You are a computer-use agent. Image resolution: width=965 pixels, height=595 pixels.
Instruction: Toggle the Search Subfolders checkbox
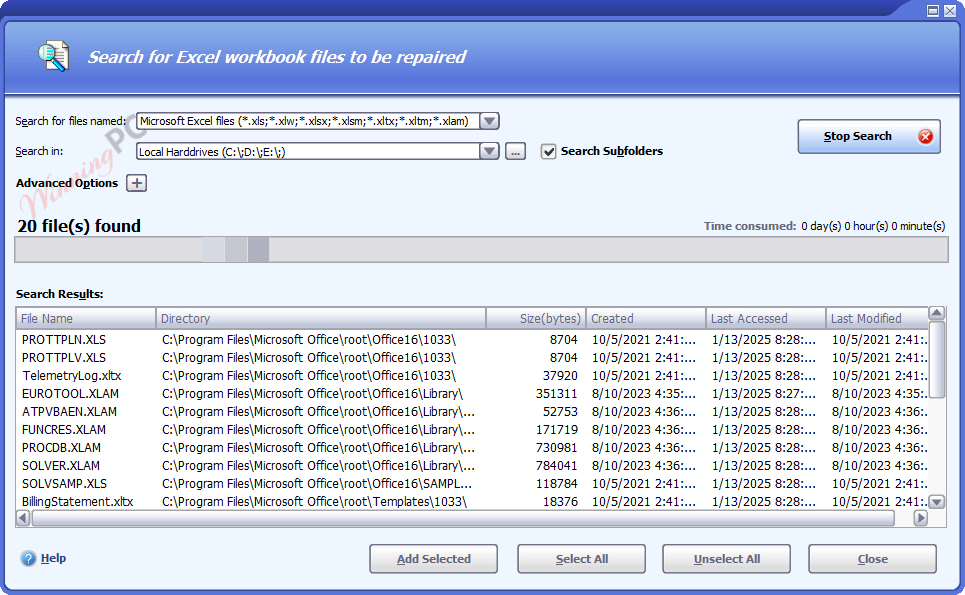[x=548, y=151]
